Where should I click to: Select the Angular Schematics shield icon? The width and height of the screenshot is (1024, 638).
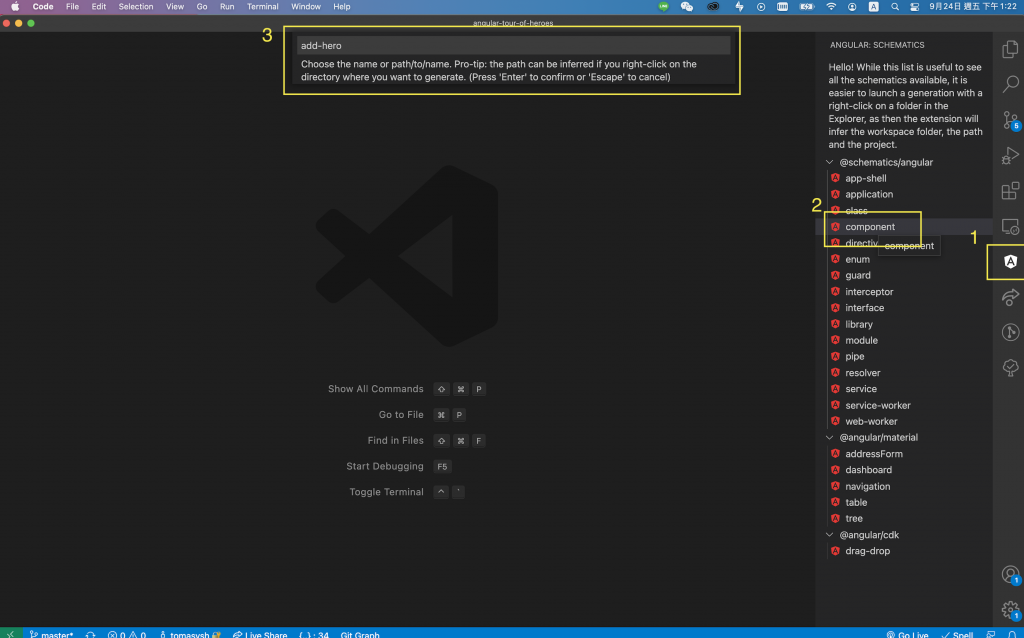(x=1010, y=262)
